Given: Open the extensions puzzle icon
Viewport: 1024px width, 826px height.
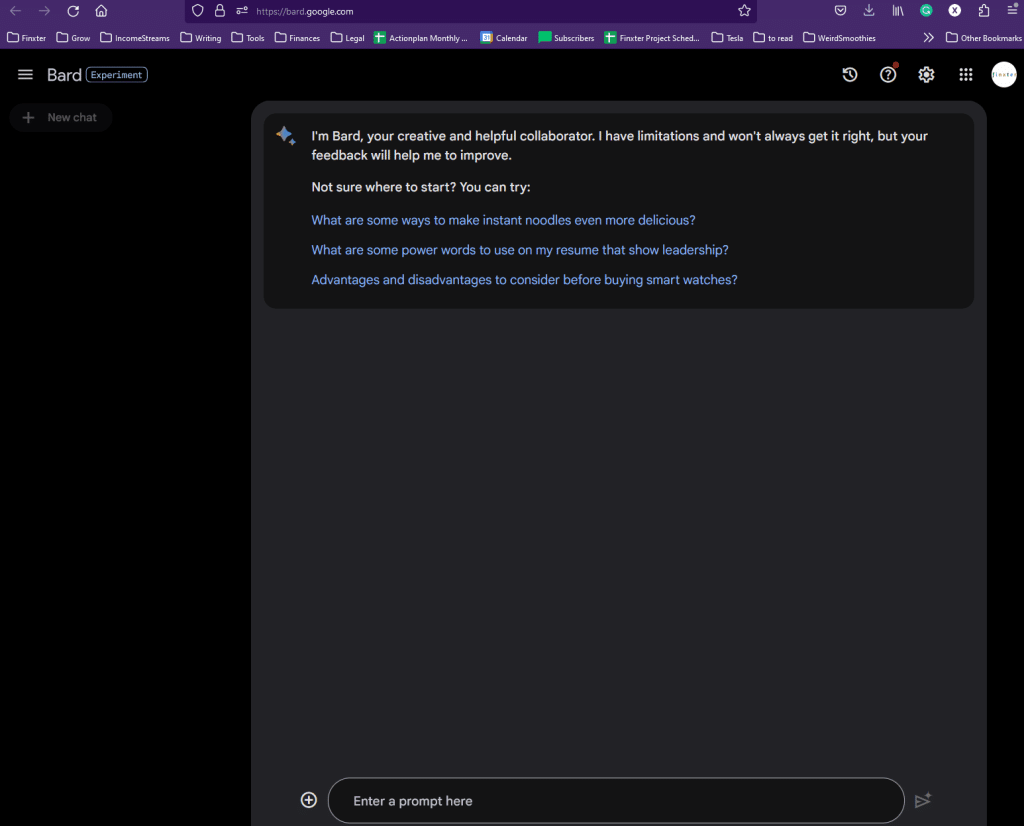Looking at the screenshot, I should pos(984,10).
